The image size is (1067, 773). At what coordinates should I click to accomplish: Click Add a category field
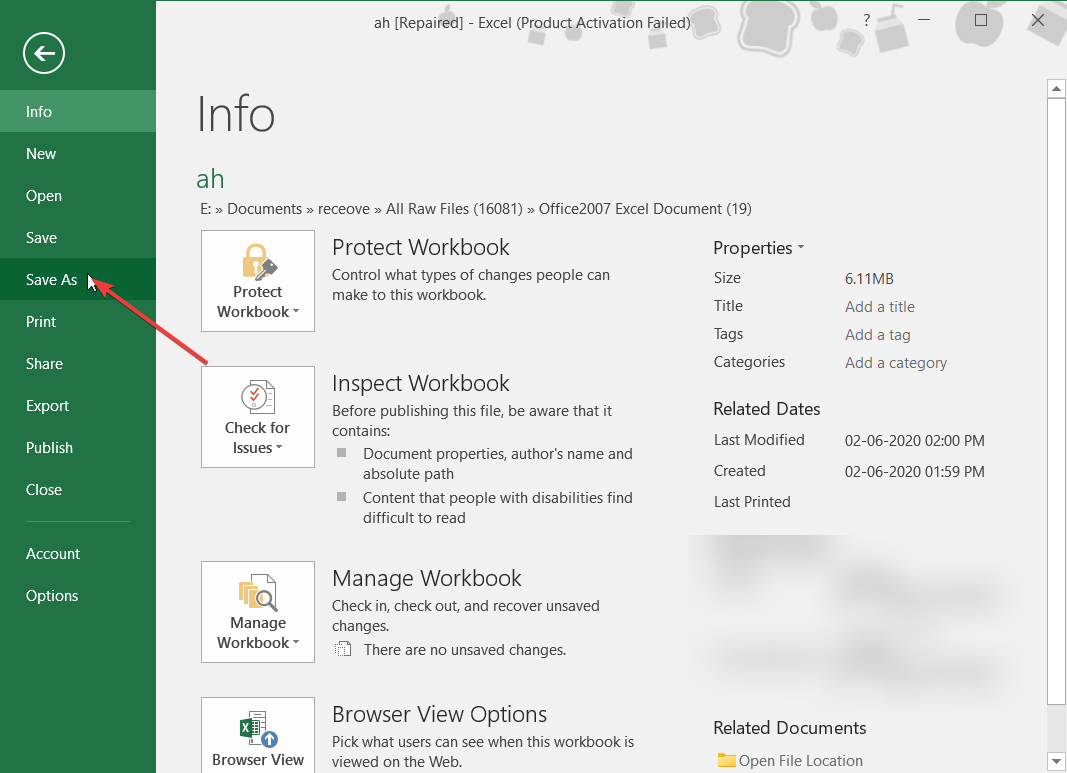[x=896, y=363]
